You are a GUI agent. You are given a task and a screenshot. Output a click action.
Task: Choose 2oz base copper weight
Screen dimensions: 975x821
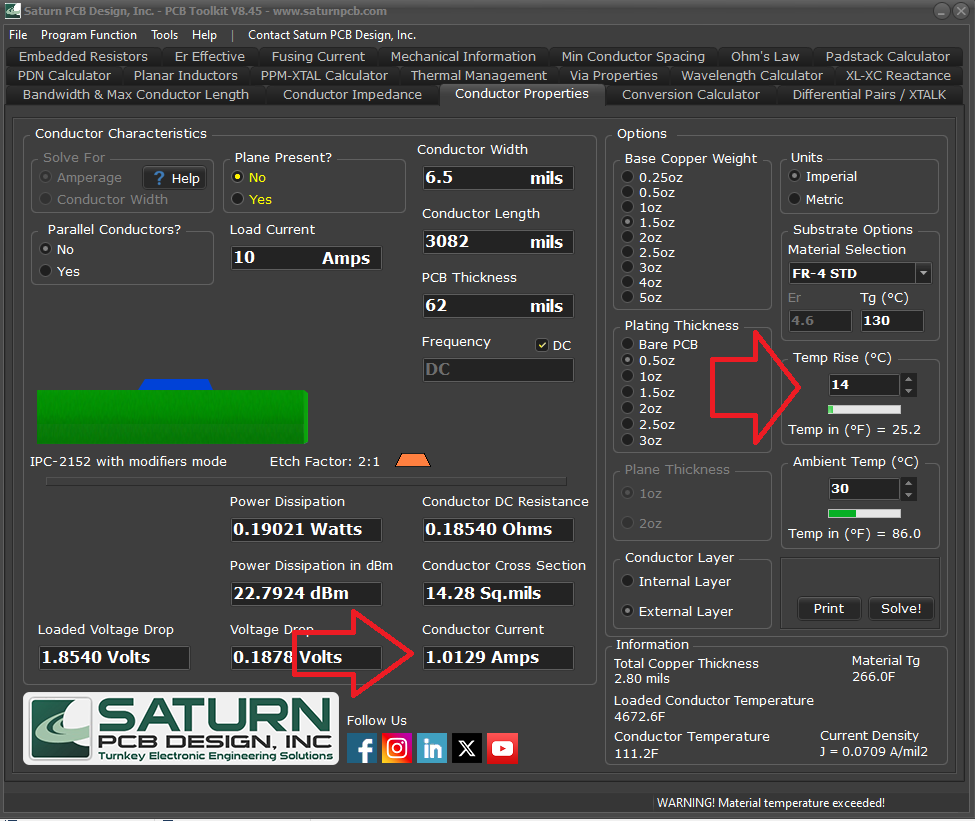628,238
